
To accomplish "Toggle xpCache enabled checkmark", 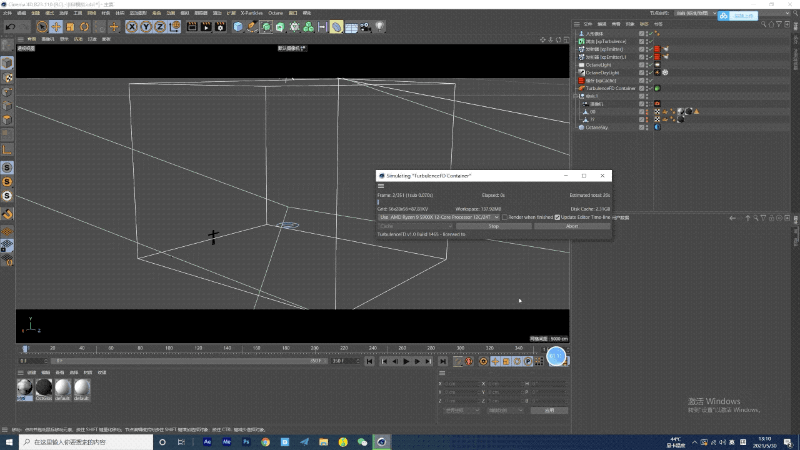I will pyautogui.click(x=651, y=81).
